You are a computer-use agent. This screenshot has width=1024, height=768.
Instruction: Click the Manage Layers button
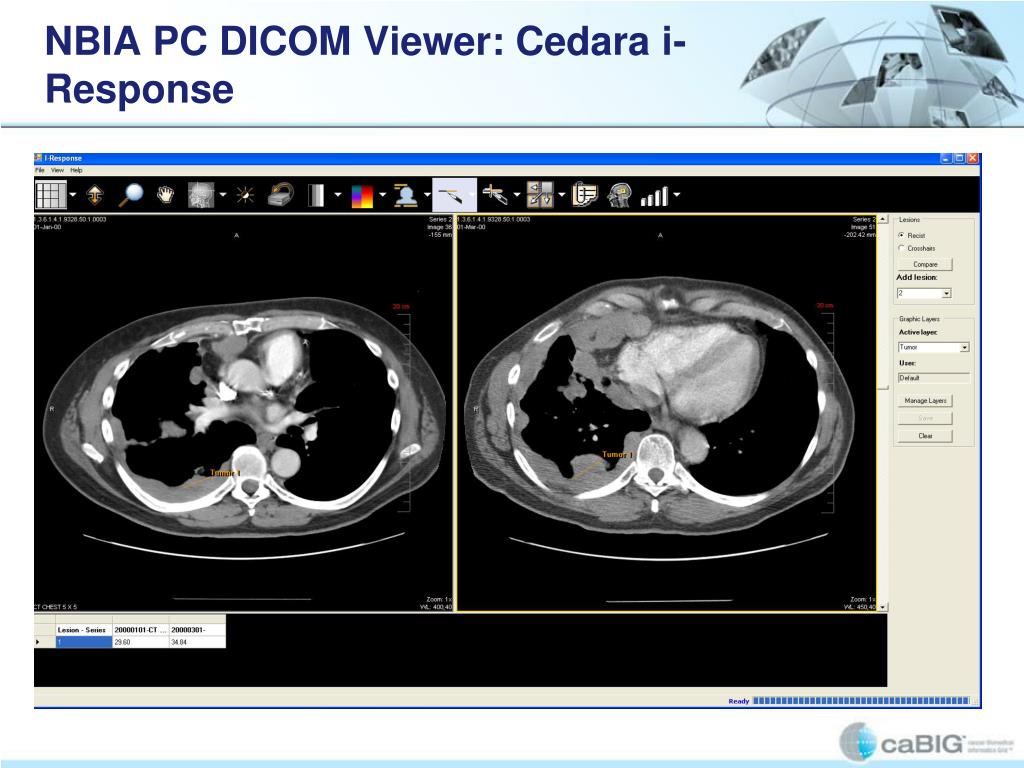(x=925, y=400)
